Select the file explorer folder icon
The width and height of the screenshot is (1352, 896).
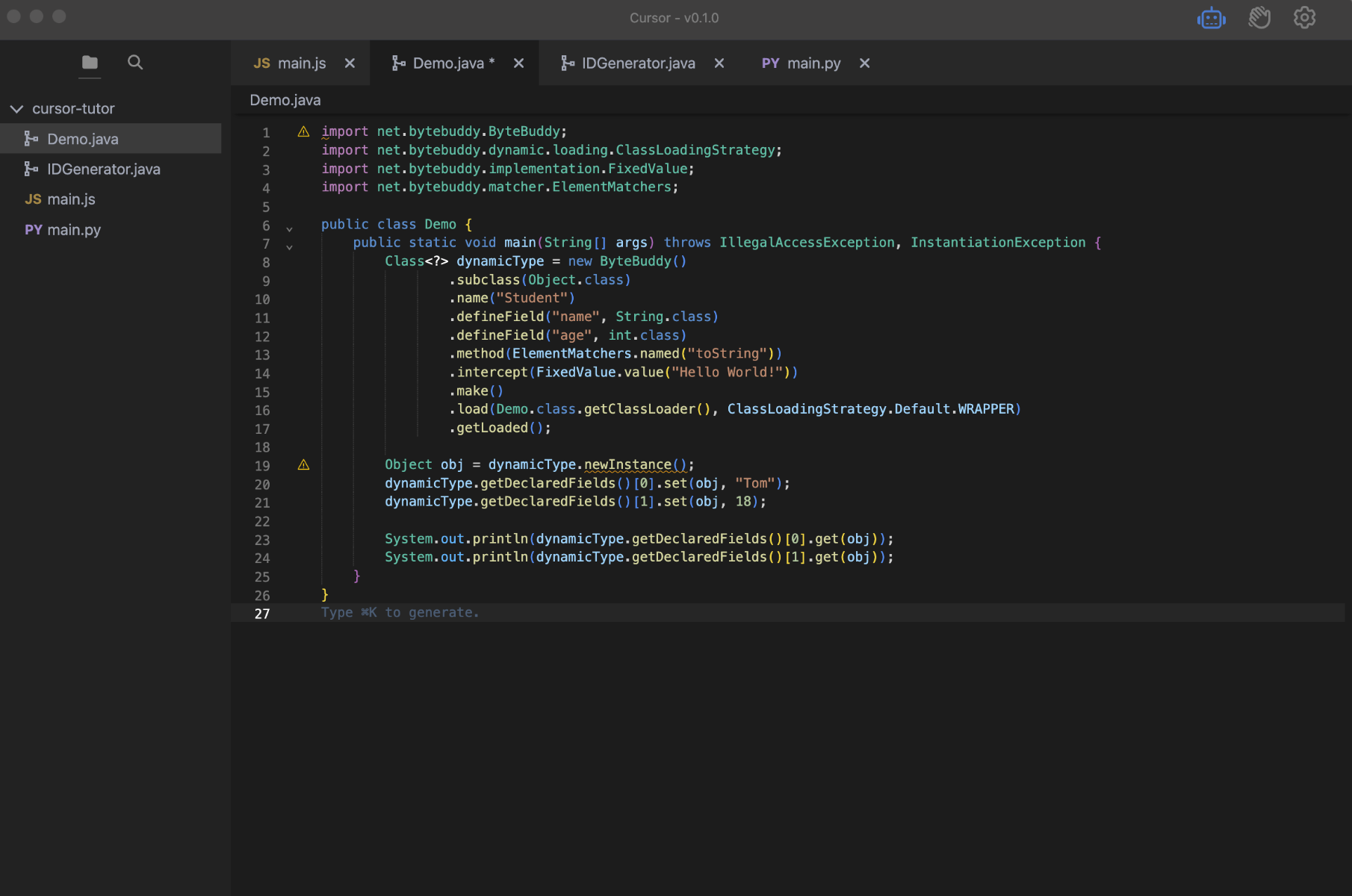click(90, 63)
